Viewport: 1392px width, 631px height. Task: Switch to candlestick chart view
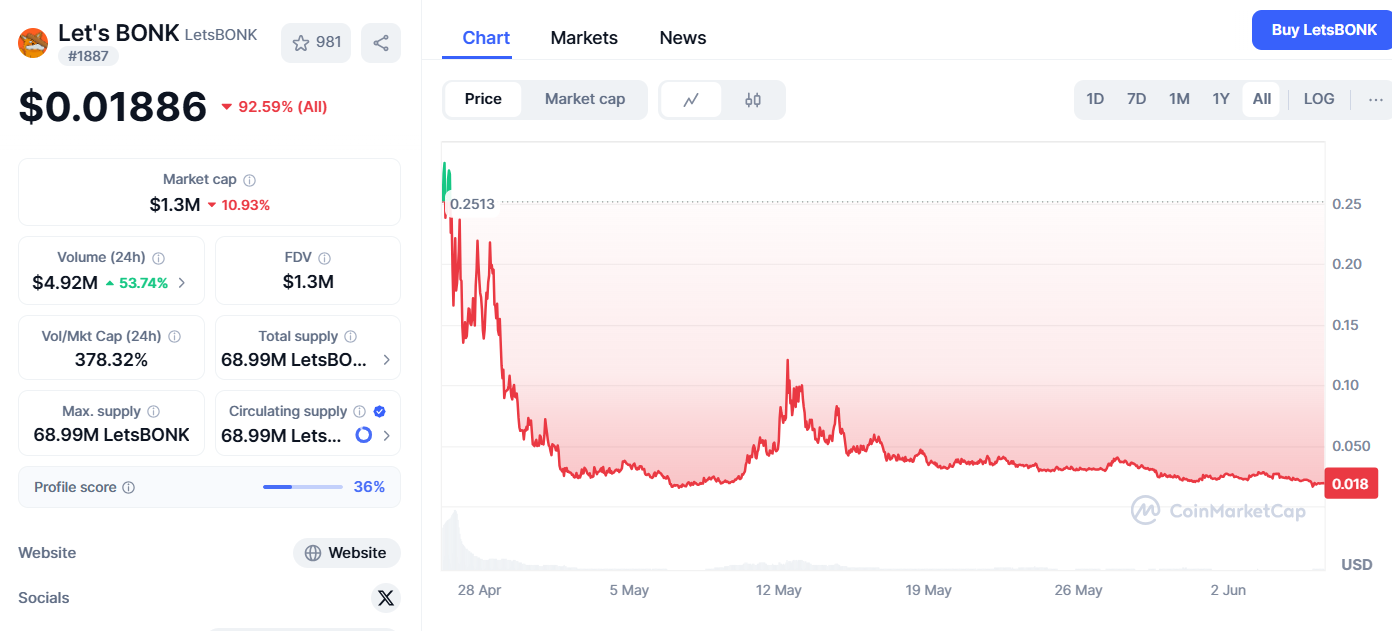[753, 100]
